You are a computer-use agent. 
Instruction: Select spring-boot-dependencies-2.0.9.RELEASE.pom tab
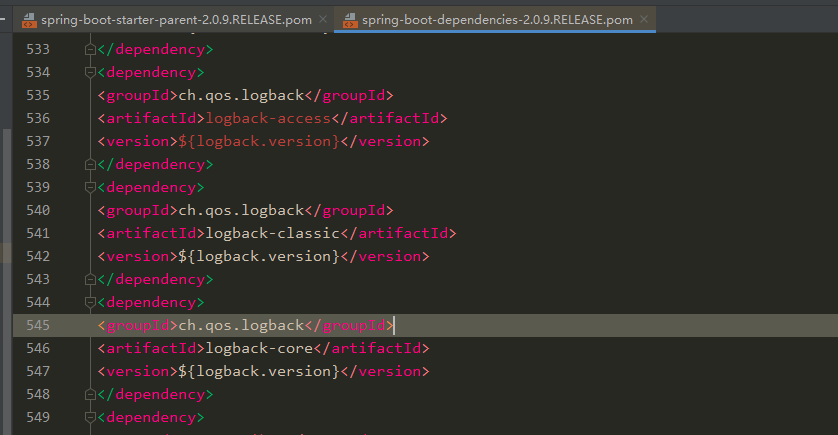[x=497, y=20]
